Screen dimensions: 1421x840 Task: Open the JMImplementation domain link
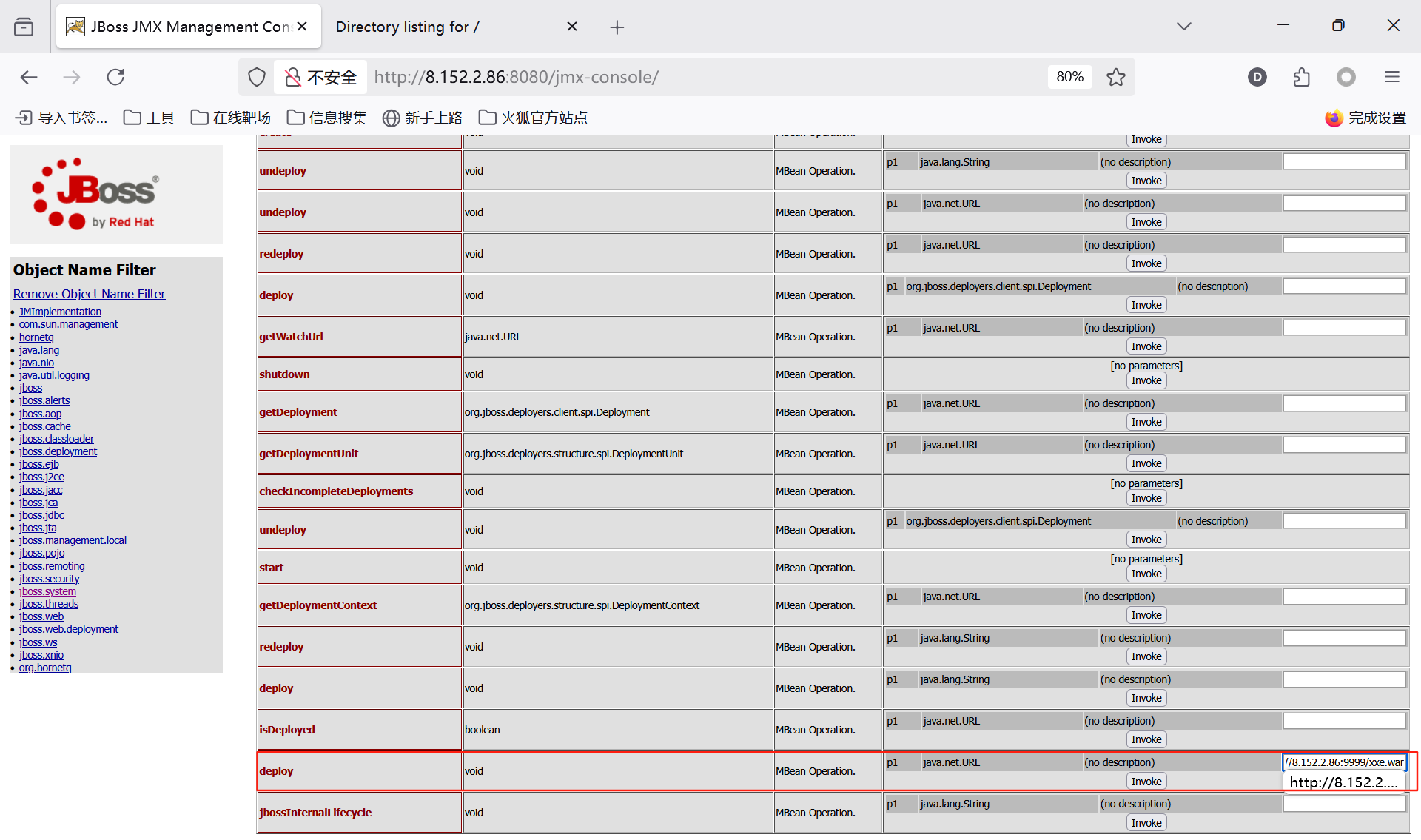[x=60, y=312]
